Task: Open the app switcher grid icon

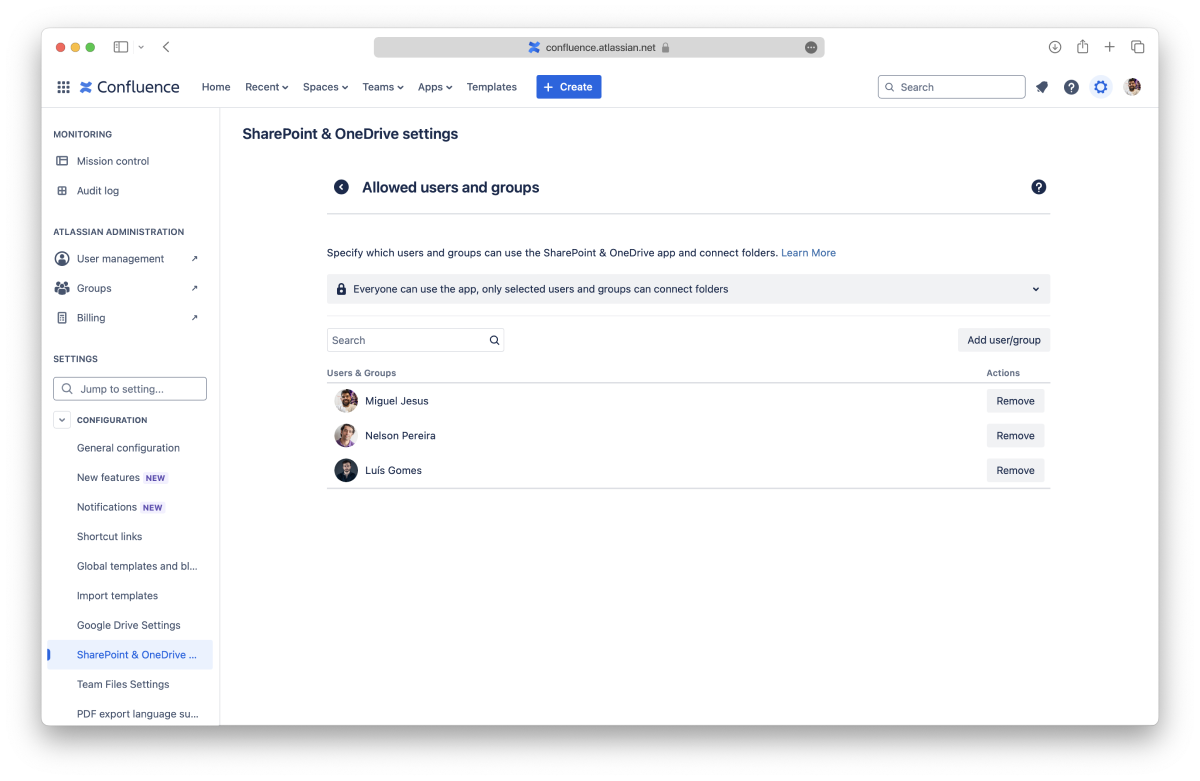Action: (x=63, y=87)
